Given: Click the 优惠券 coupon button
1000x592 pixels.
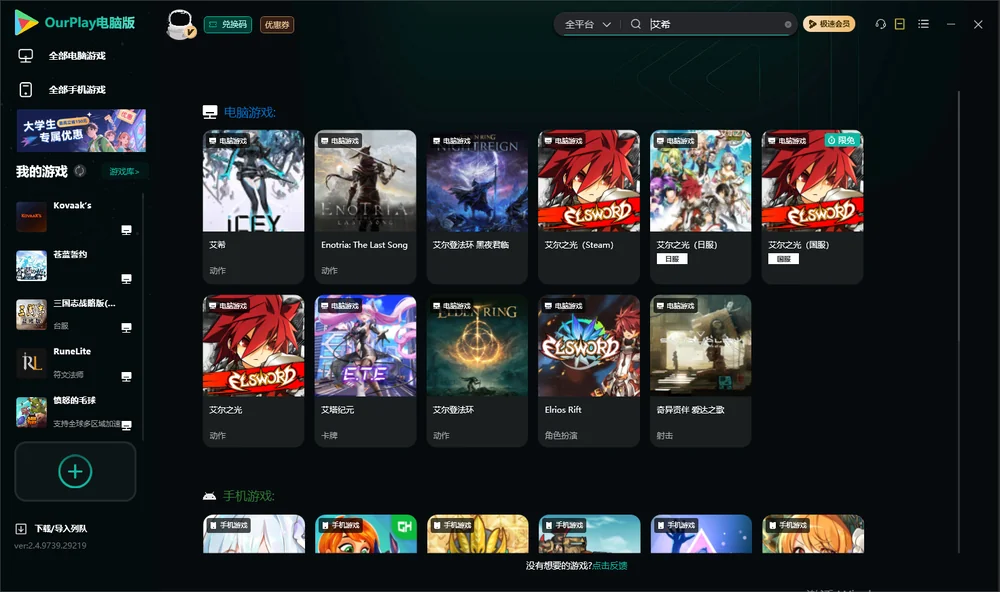Looking at the screenshot, I should point(277,25).
